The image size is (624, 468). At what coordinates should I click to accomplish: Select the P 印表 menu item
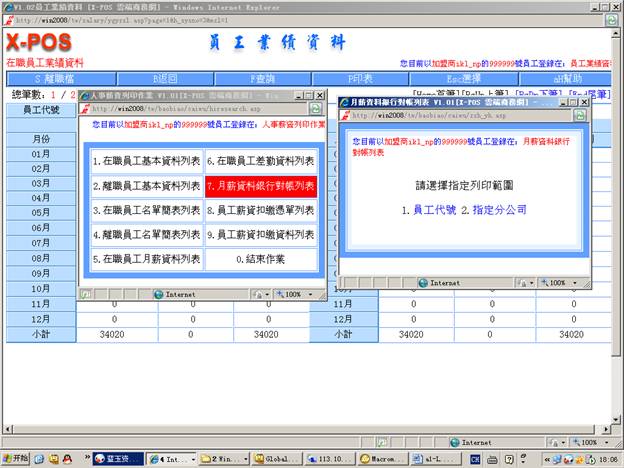(x=364, y=78)
